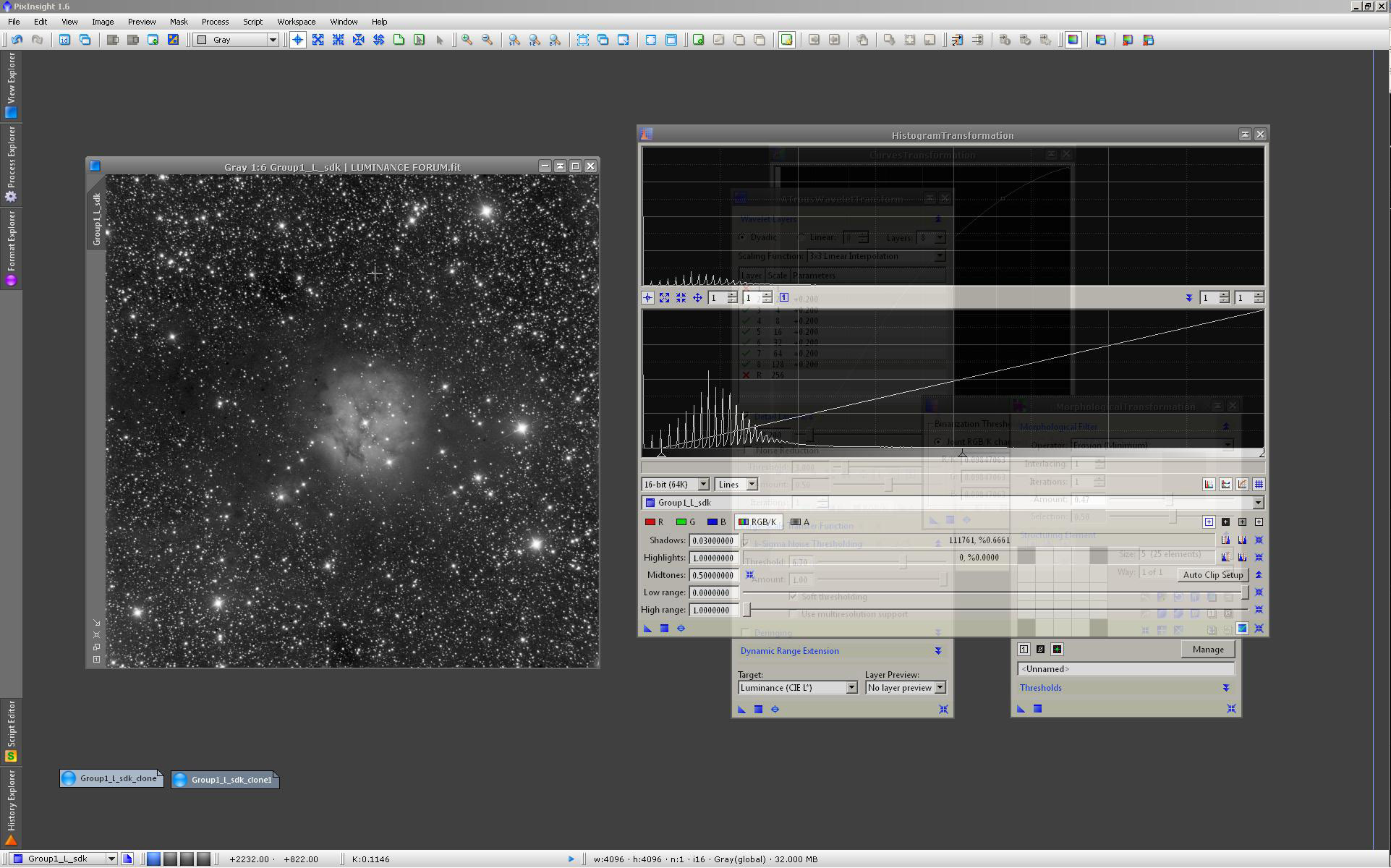The image size is (1391, 868).
Task: Click the Shadows value input field
Action: coord(714,540)
